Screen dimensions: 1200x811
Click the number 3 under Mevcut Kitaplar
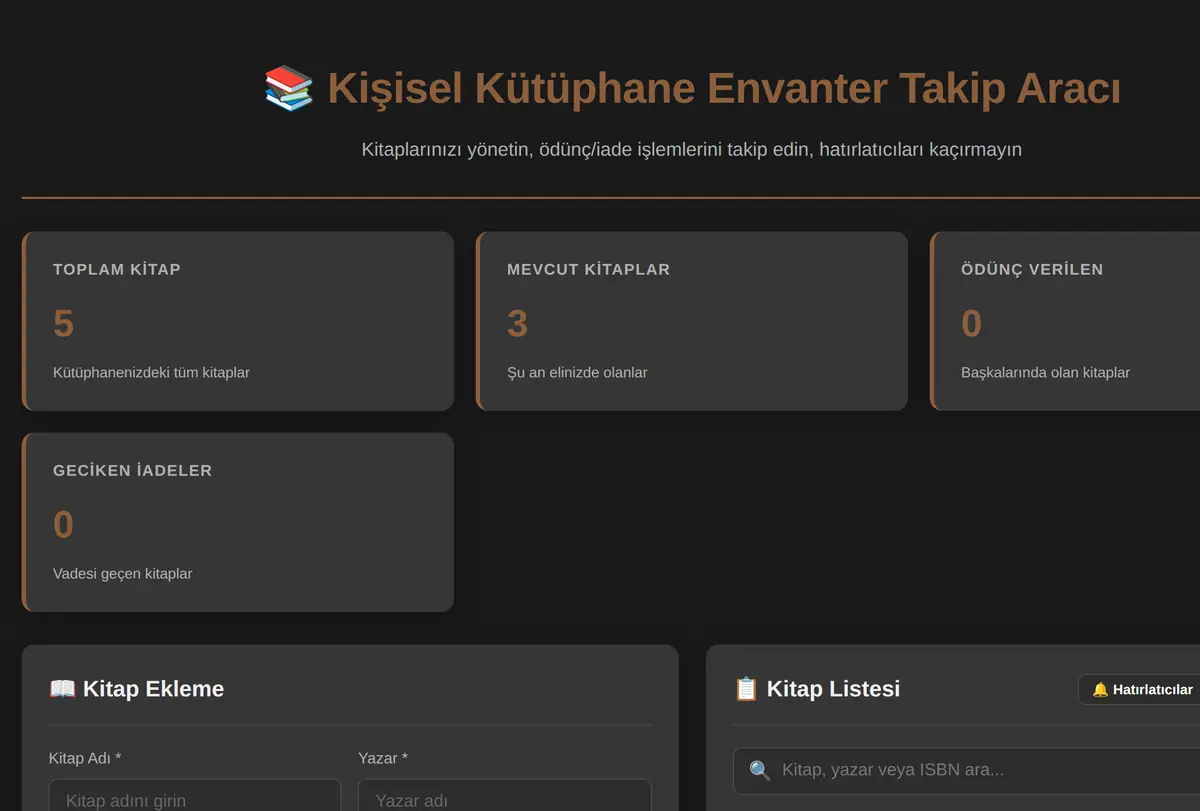click(517, 323)
